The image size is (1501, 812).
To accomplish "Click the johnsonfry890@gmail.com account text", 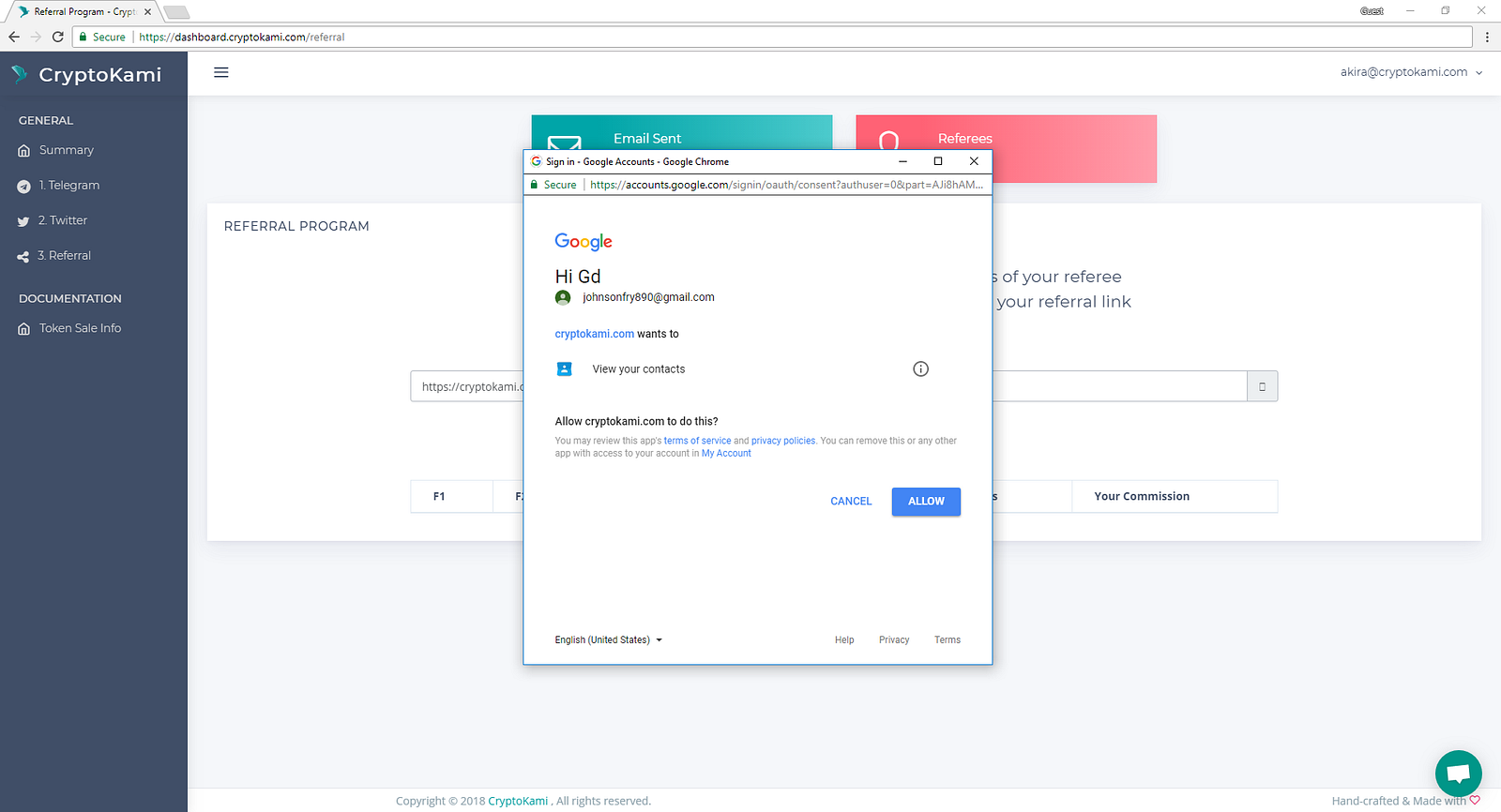I will (648, 297).
